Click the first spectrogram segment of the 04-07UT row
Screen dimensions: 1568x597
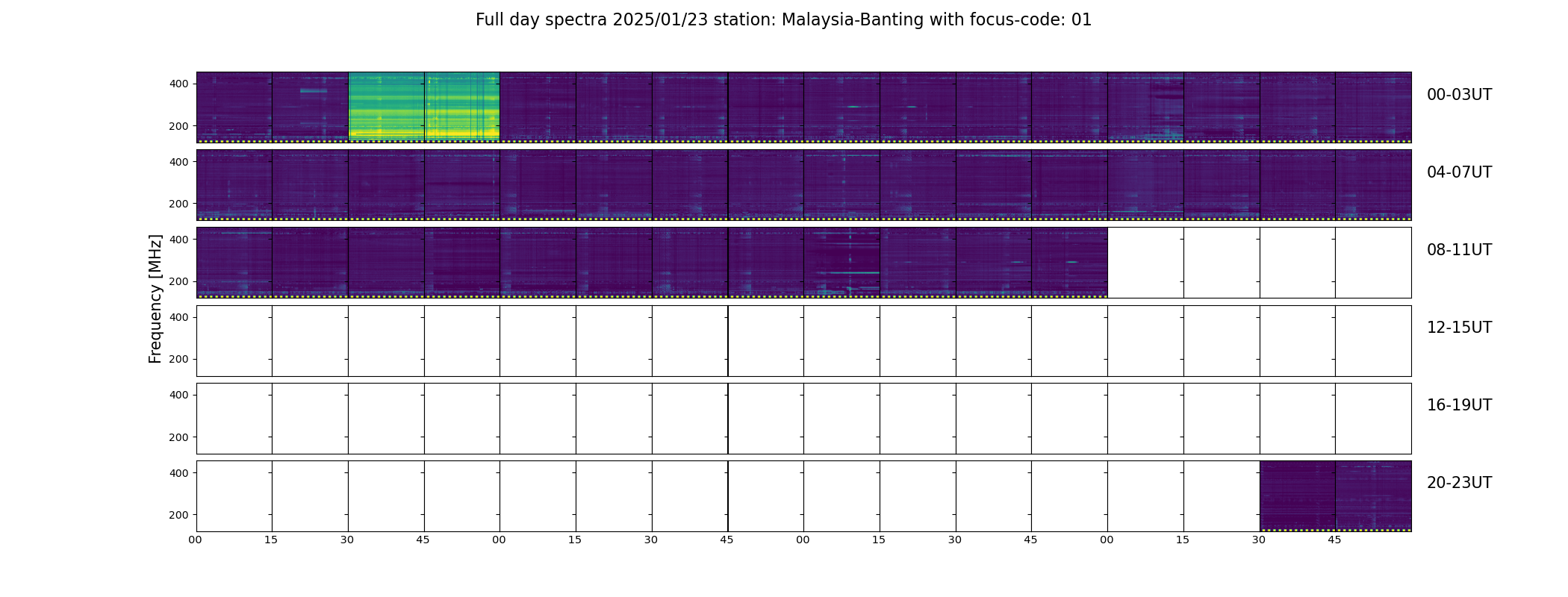point(234,185)
